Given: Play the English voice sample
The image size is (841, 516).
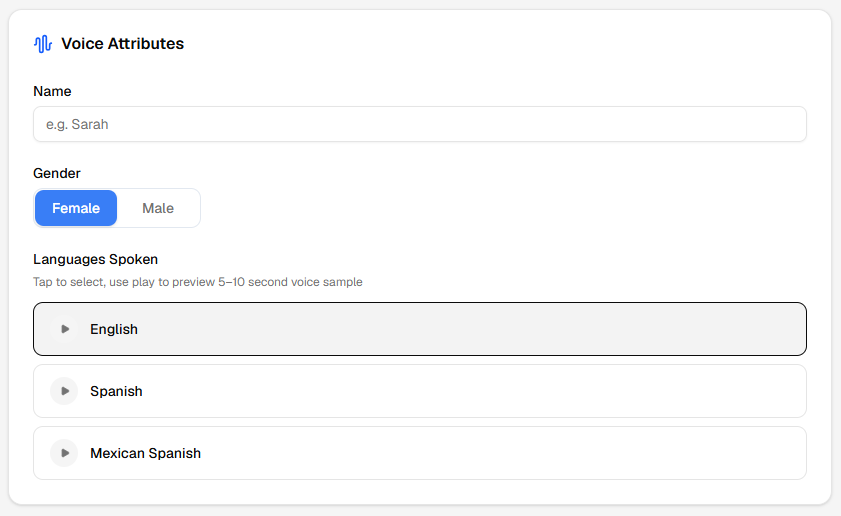Looking at the screenshot, I should click(x=64, y=329).
